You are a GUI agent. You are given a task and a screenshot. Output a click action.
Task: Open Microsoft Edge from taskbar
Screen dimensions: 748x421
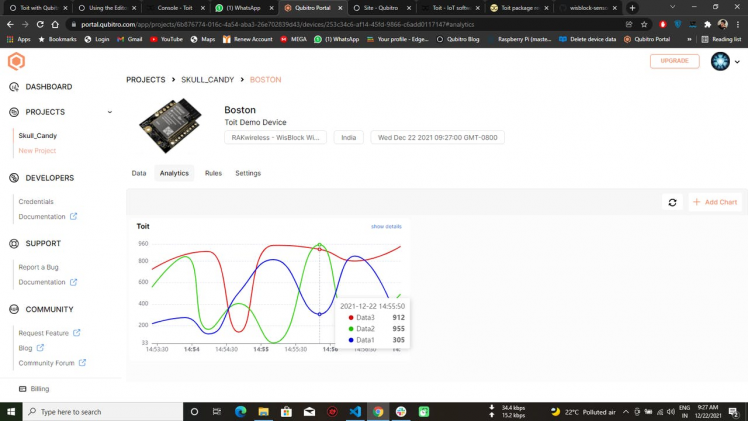tap(240, 411)
